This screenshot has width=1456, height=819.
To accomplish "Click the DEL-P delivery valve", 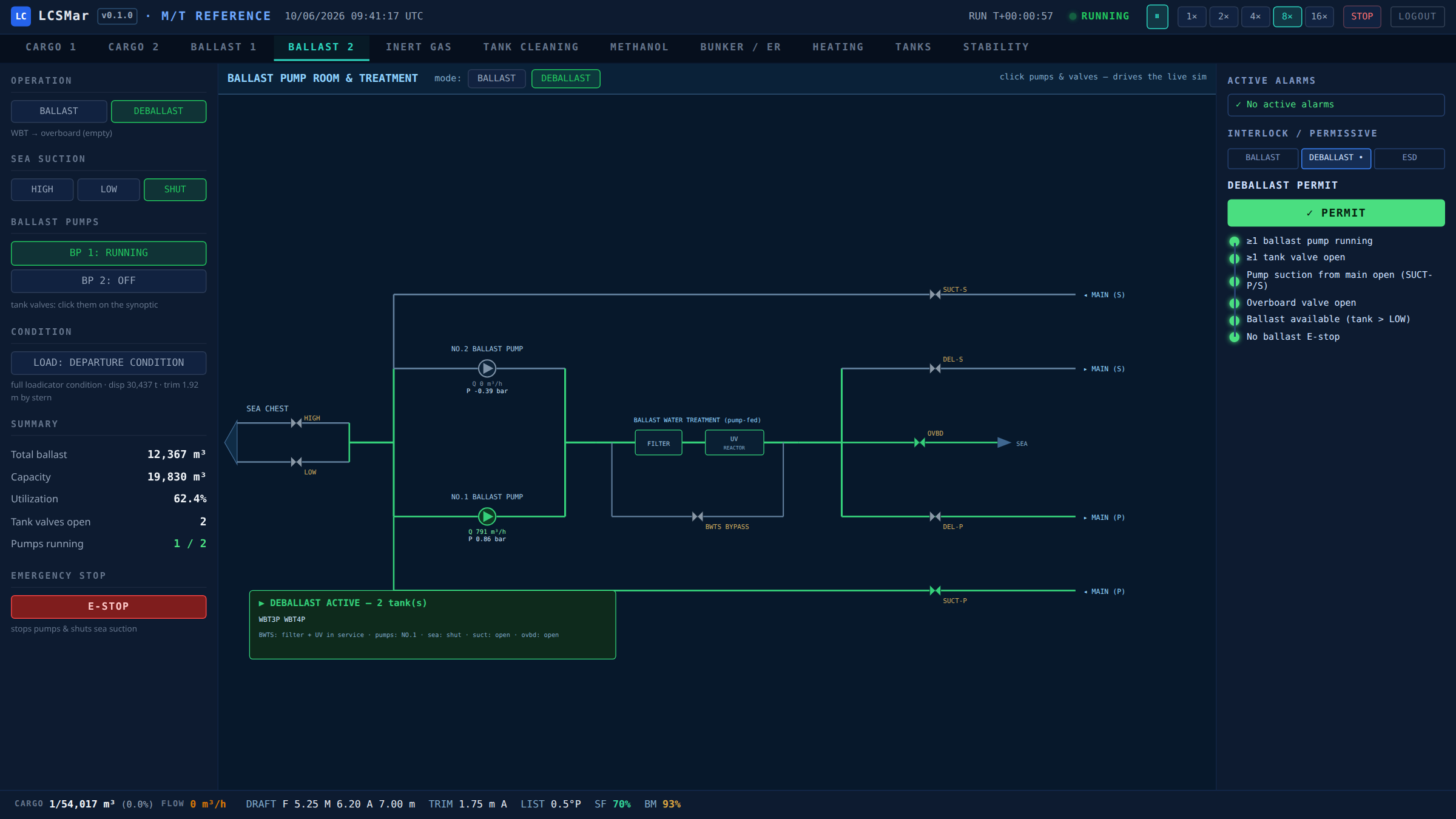I will pos(935,517).
